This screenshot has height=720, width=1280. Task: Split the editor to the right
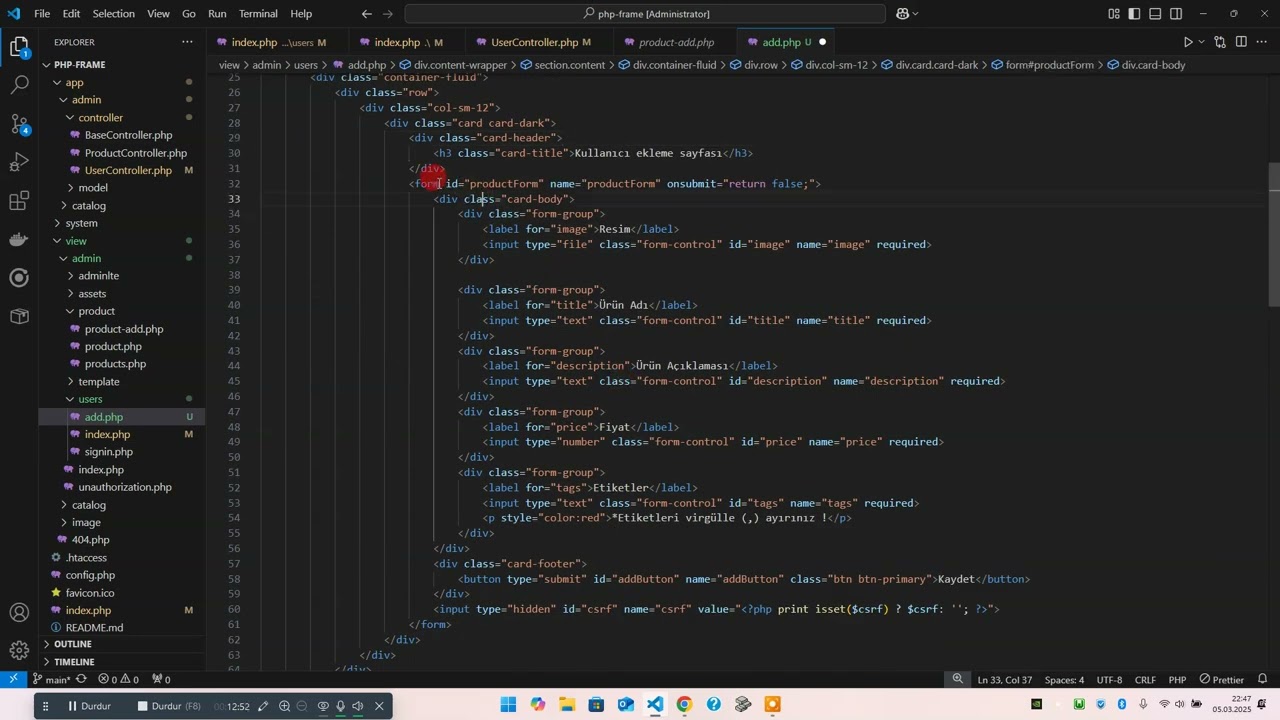click(x=1241, y=42)
